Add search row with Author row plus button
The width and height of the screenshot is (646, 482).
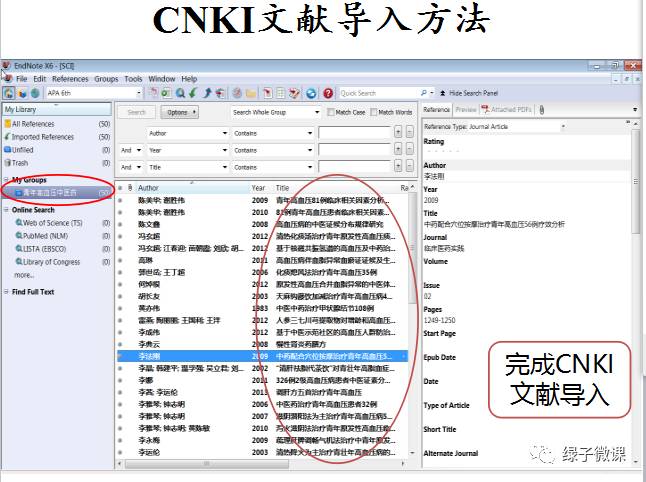(x=398, y=132)
